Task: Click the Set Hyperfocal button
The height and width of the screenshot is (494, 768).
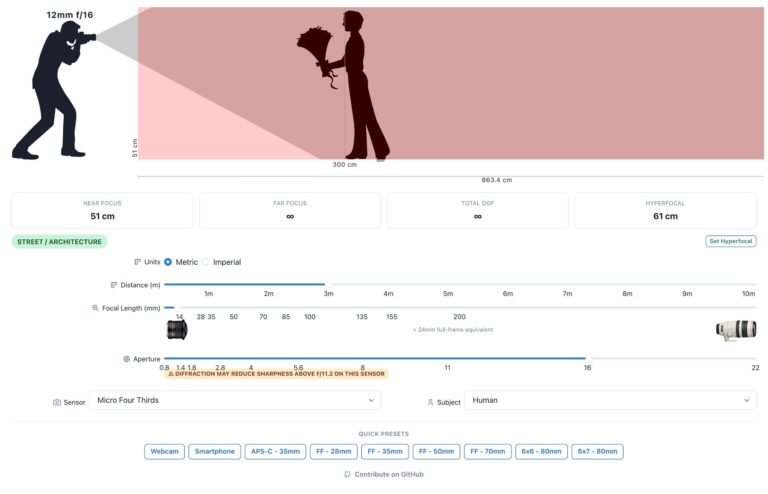Action: [730, 241]
